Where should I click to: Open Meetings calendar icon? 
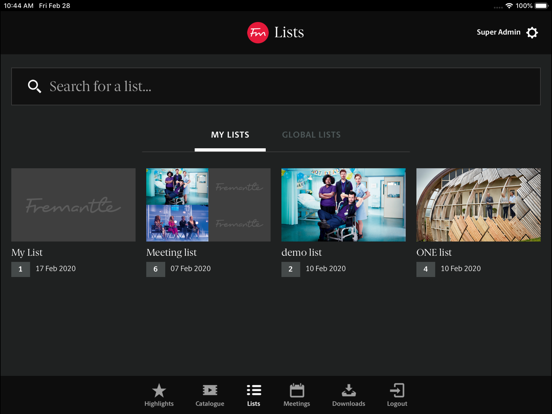click(x=297, y=390)
